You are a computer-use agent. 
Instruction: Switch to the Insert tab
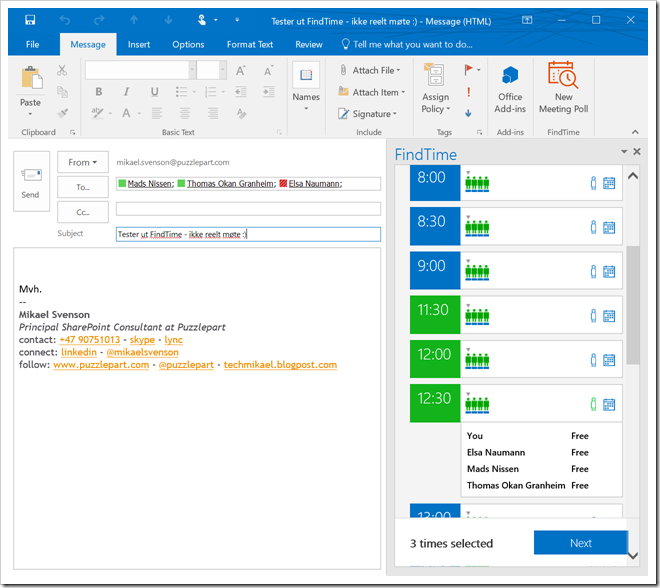(139, 44)
